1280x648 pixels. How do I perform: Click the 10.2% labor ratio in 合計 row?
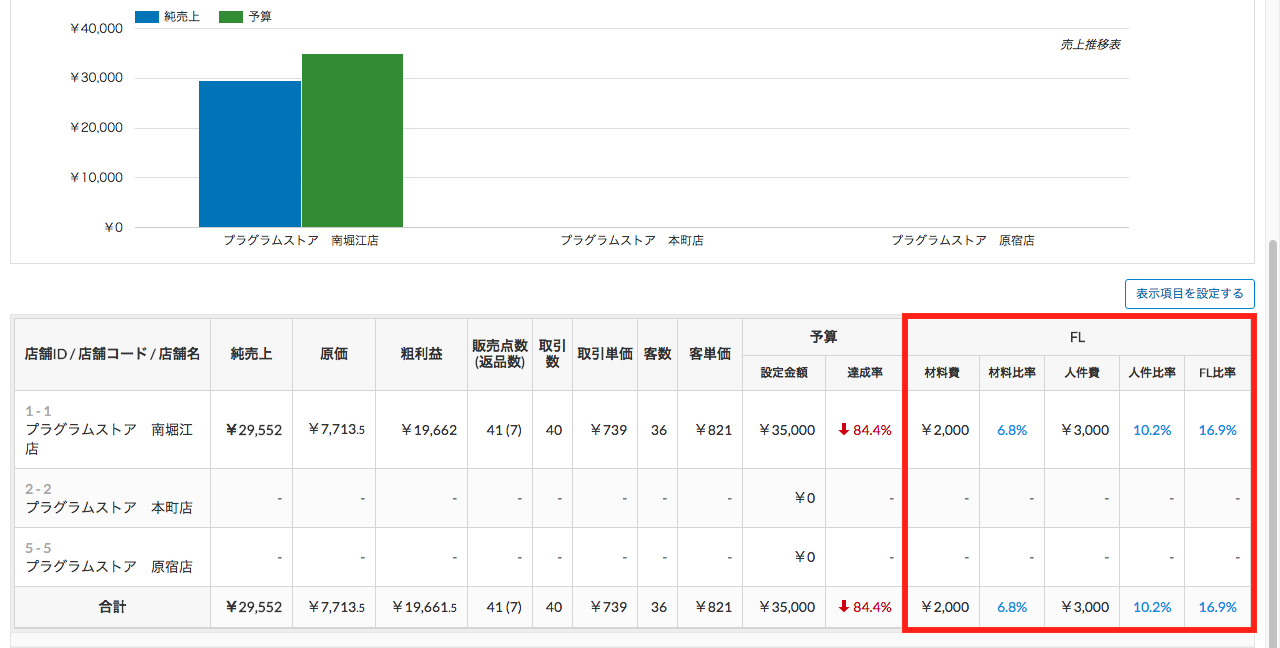tap(1152, 607)
